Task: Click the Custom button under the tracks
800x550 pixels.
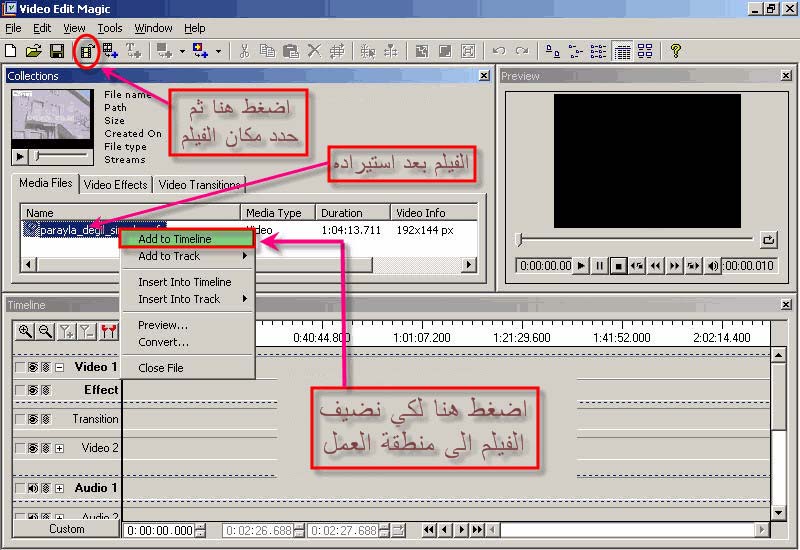Action: pyautogui.click(x=67, y=529)
